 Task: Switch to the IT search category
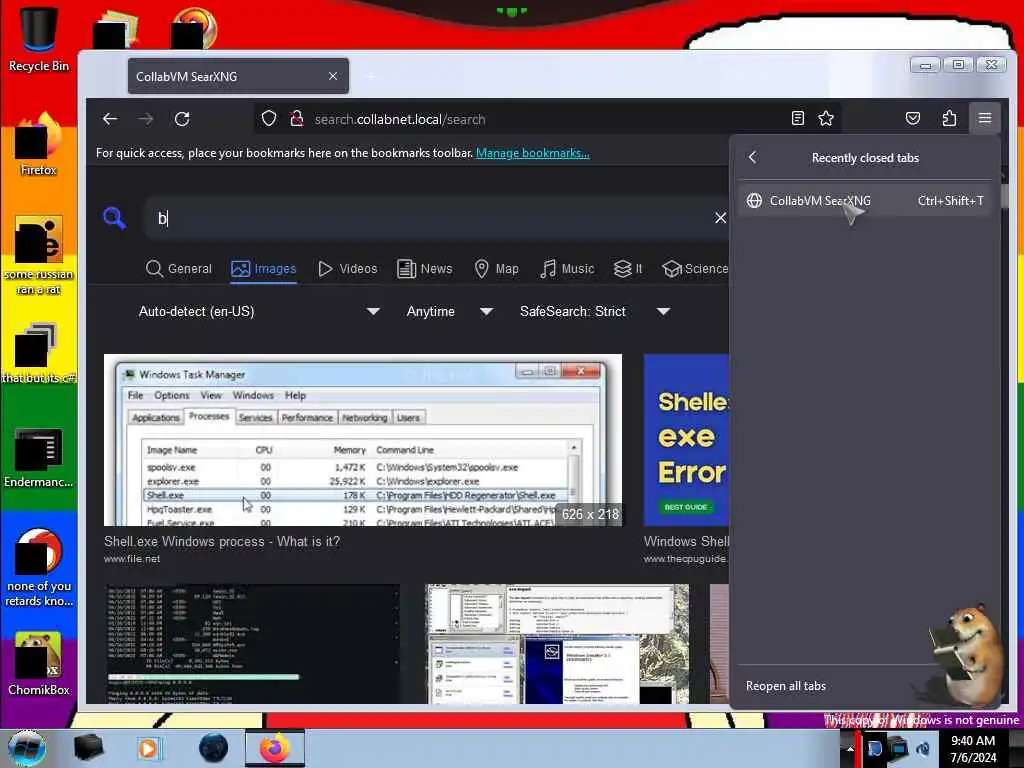(x=628, y=268)
